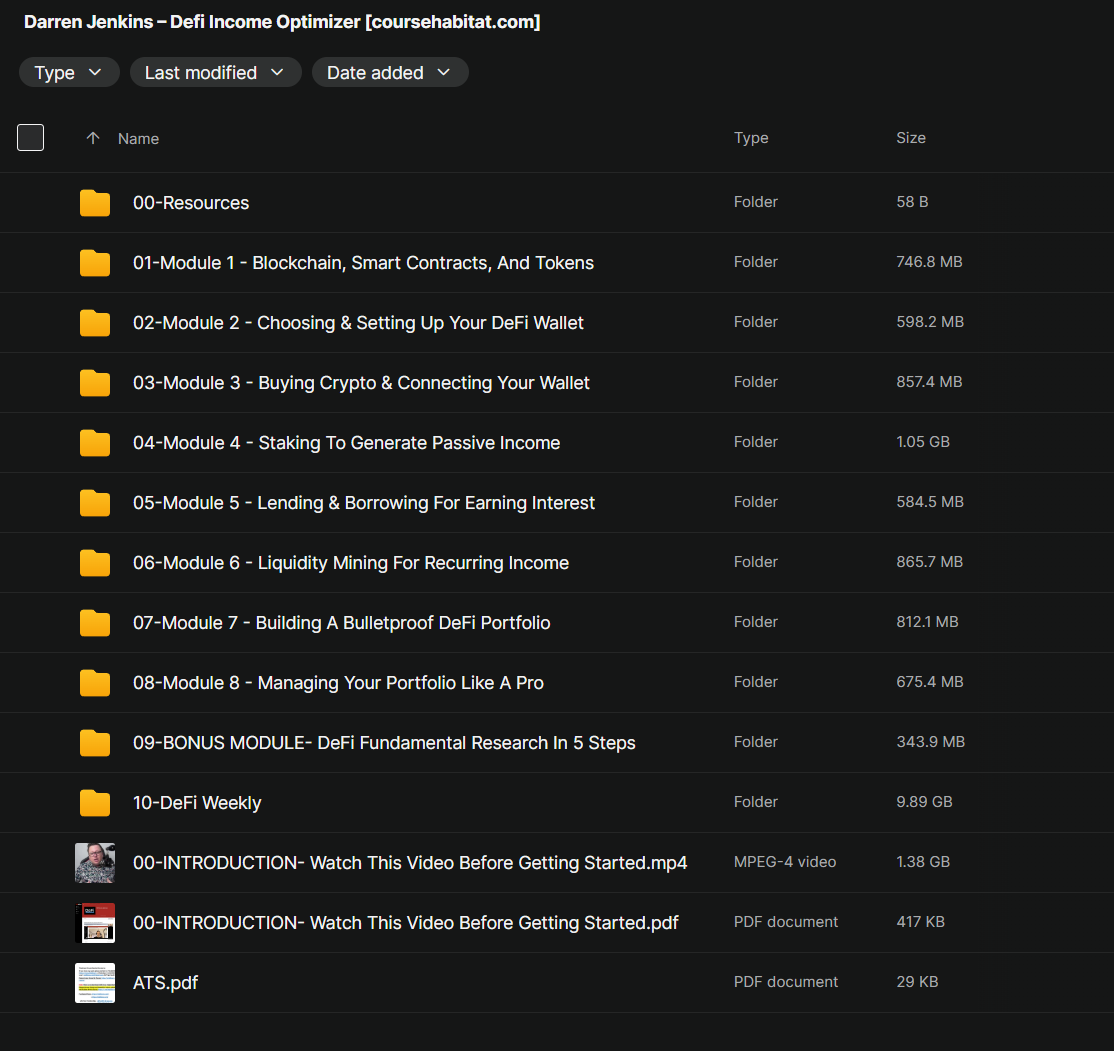The image size is (1114, 1051).
Task: Open 01-Module 1 Blockchain, Smart Contracts folder name
Action: coord(363,263)
